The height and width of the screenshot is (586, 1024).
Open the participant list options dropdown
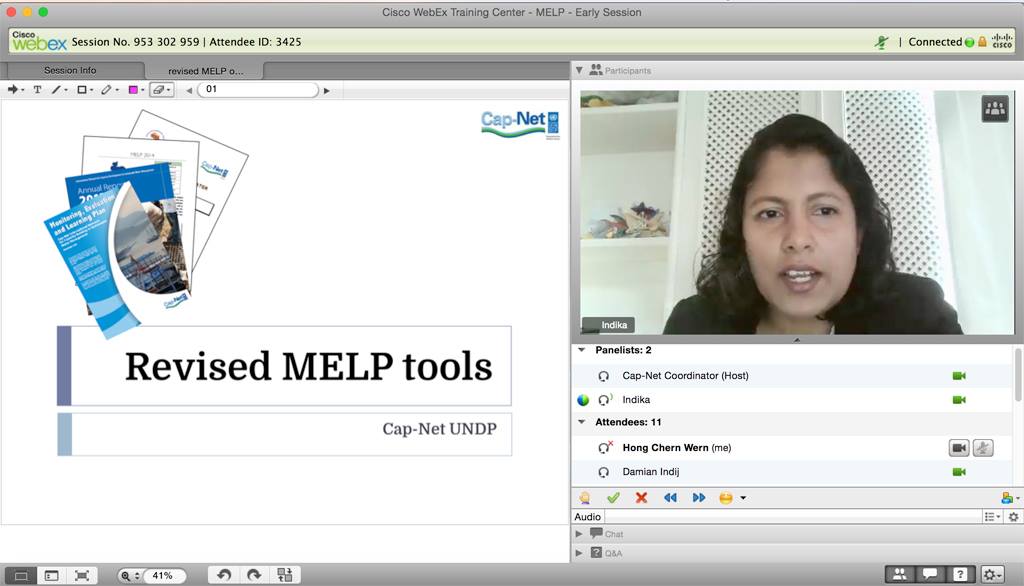pyautogui.click(x=992, y=517)
